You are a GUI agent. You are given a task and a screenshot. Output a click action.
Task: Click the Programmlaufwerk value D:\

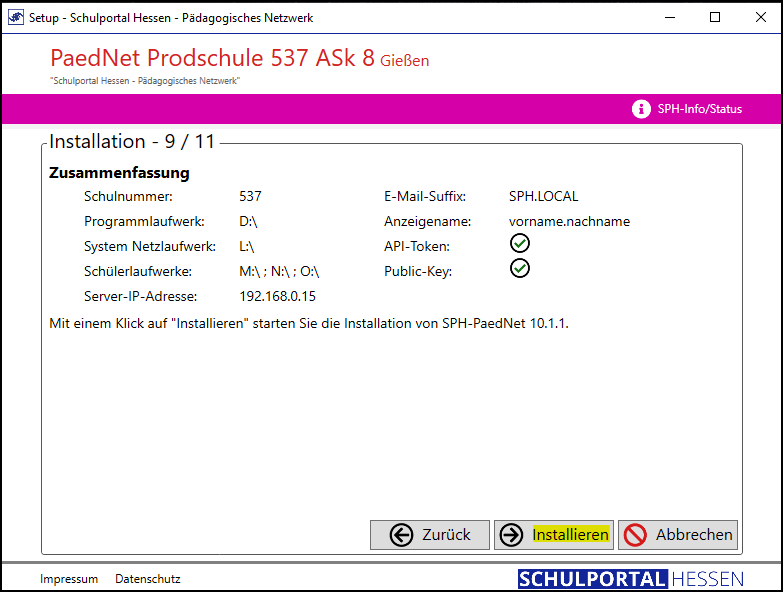248,222
